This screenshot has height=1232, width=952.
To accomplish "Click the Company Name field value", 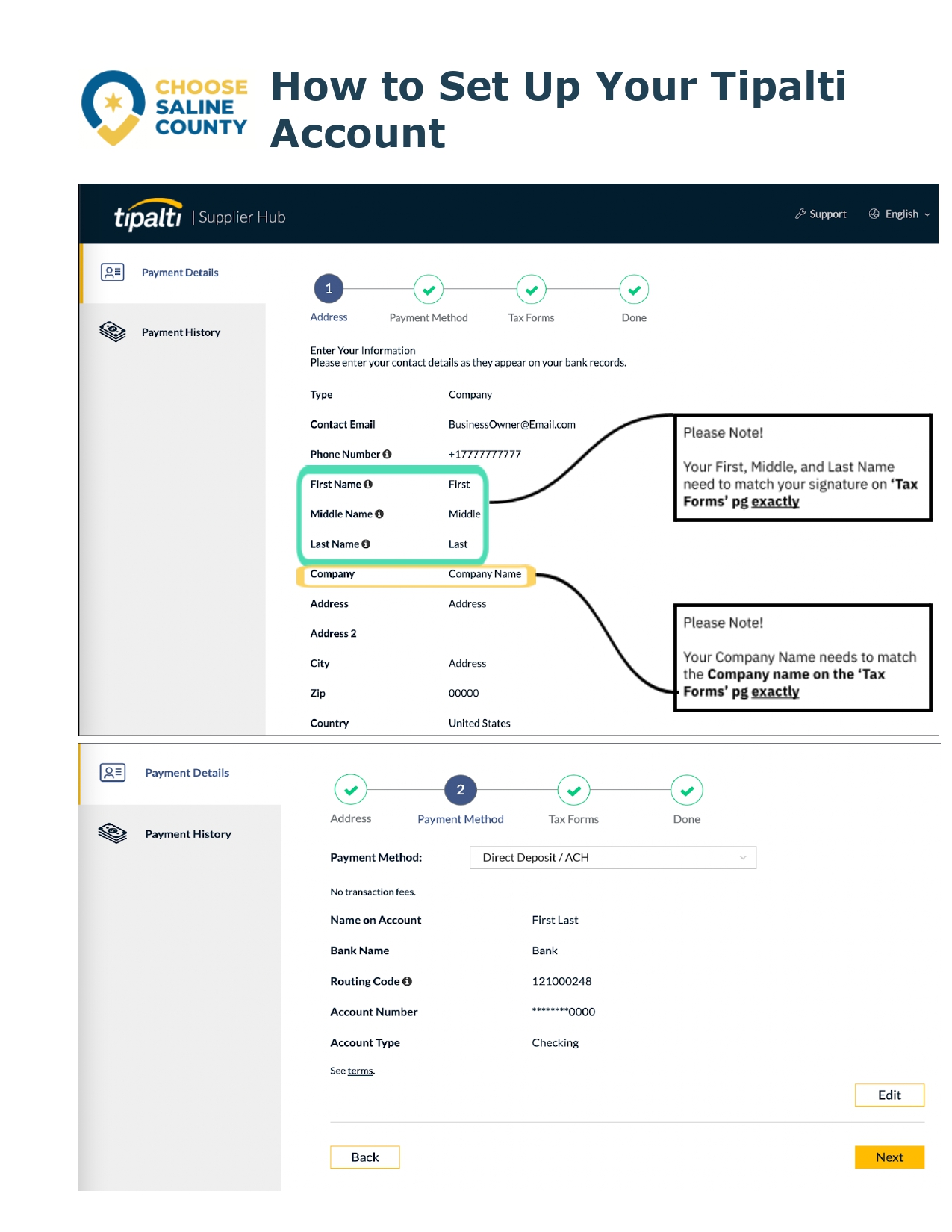I will click(485, 573).
